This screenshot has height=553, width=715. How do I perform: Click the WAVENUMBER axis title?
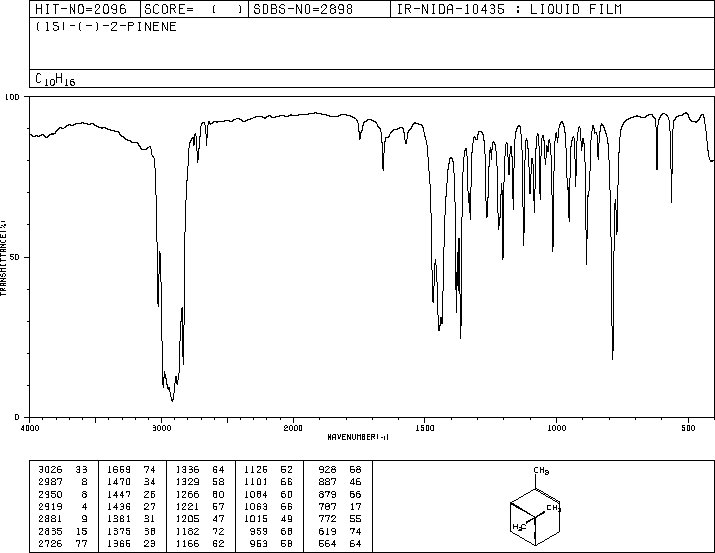pyautogui.click(x=358, y=437)
